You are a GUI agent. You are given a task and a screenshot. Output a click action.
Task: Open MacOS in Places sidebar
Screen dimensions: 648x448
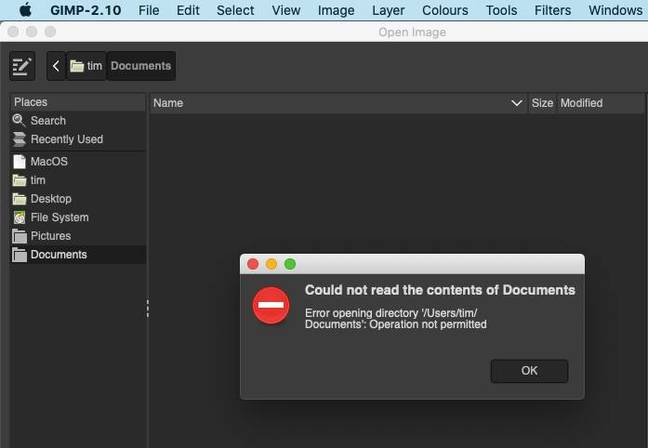pyautogui.click(x=78, y=161)
